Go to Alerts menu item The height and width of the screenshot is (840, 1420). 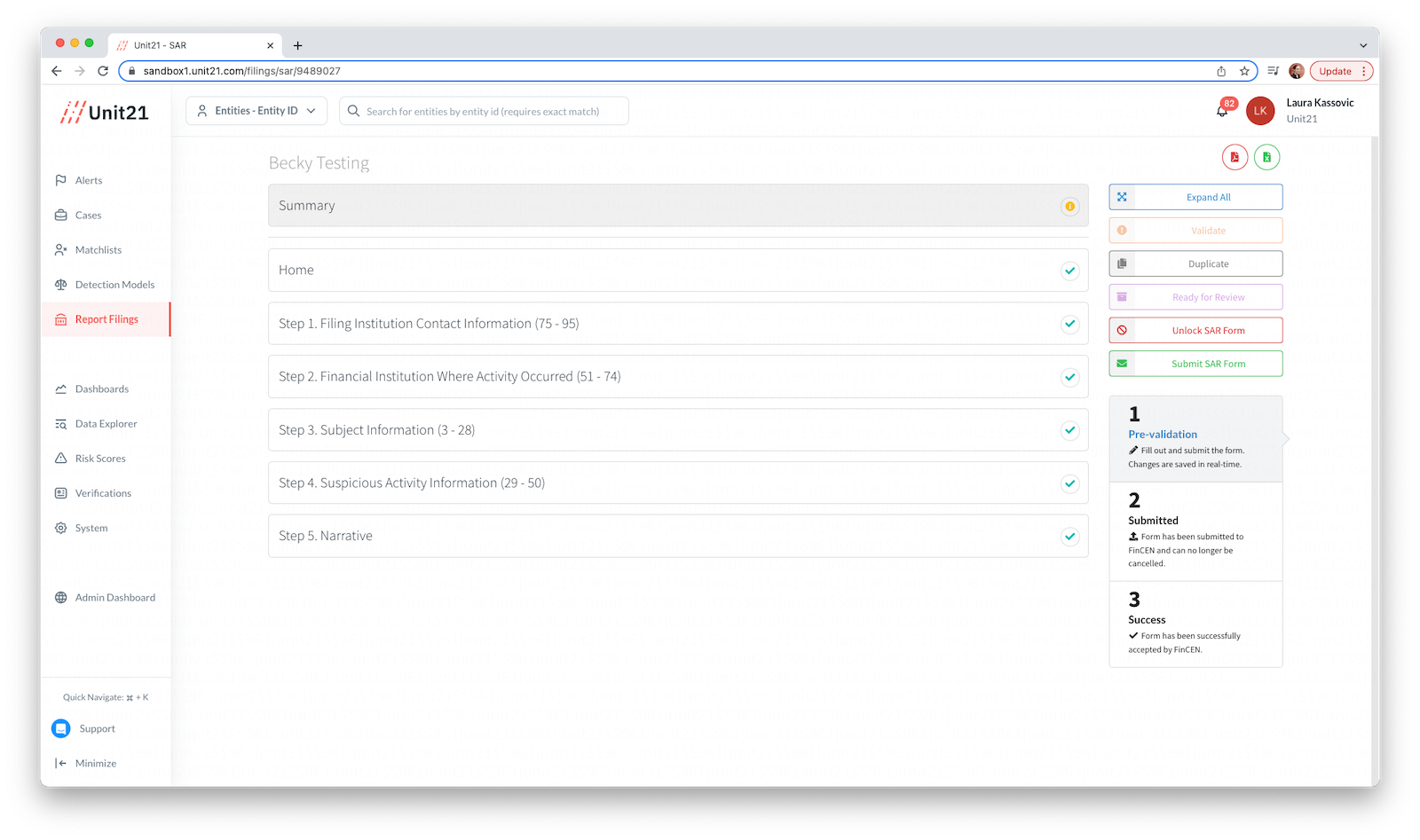coord(89,180)
